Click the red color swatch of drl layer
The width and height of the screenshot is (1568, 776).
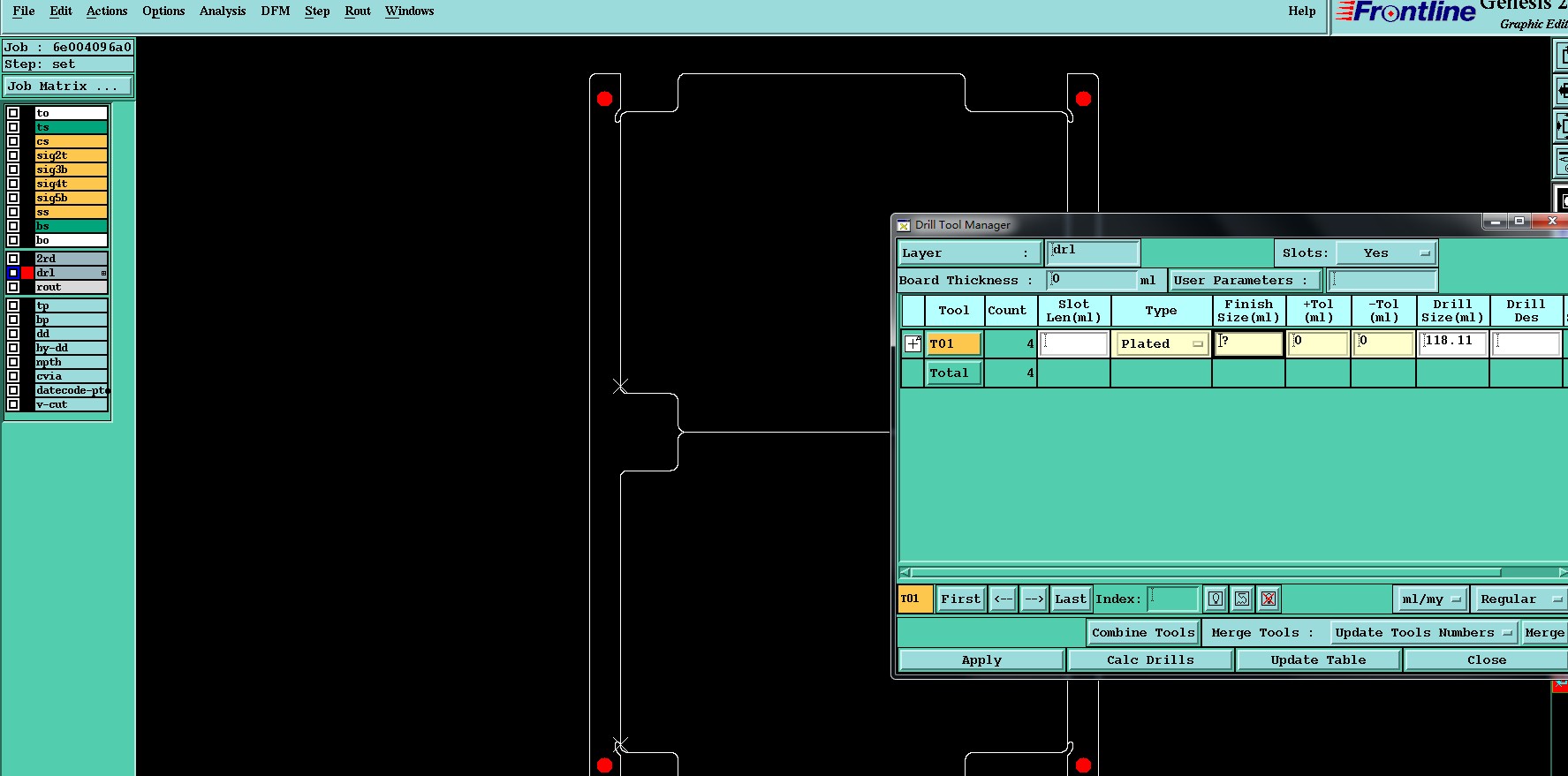tap(27, 273)
